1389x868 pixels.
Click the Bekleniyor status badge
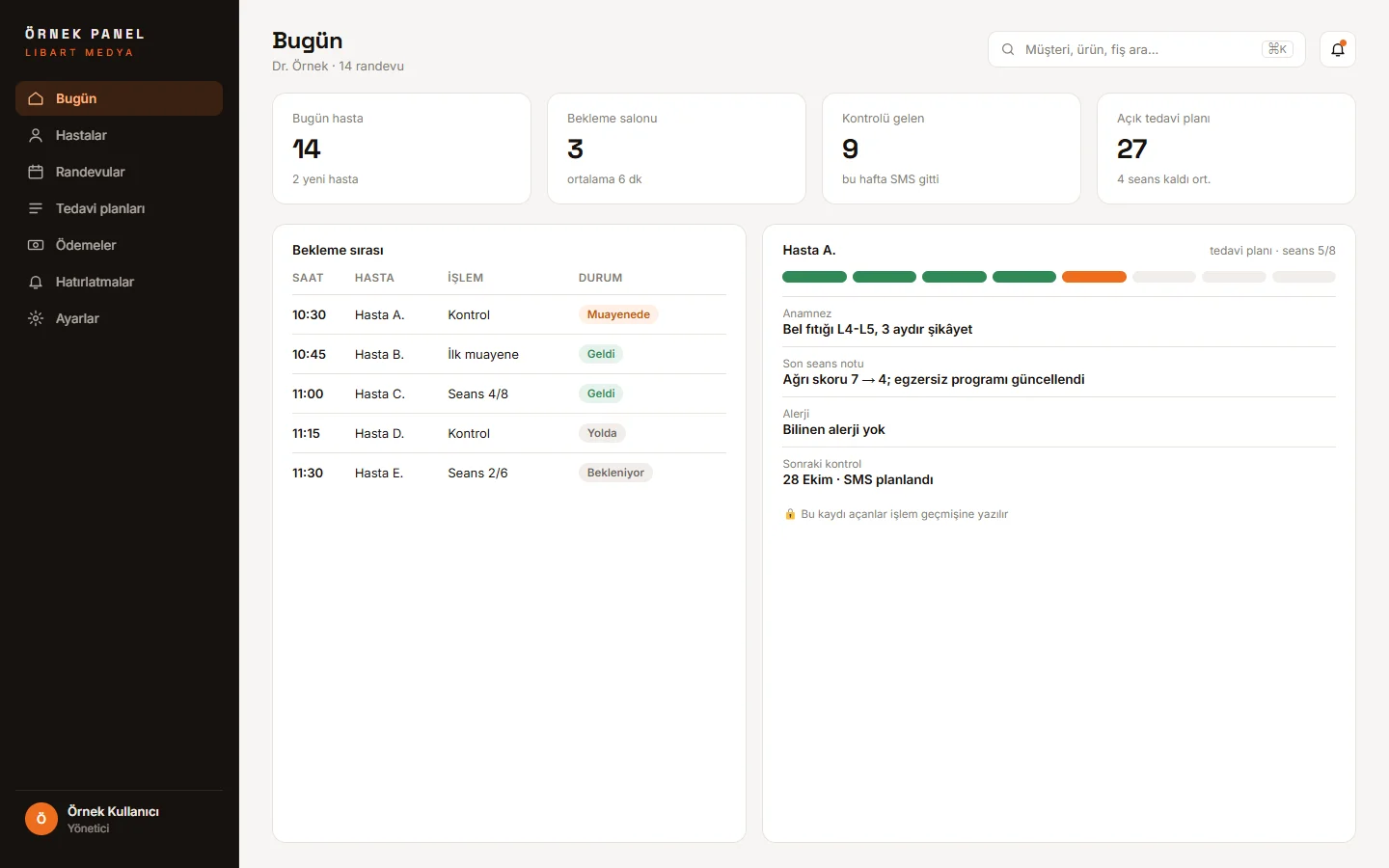coord(615,473)
